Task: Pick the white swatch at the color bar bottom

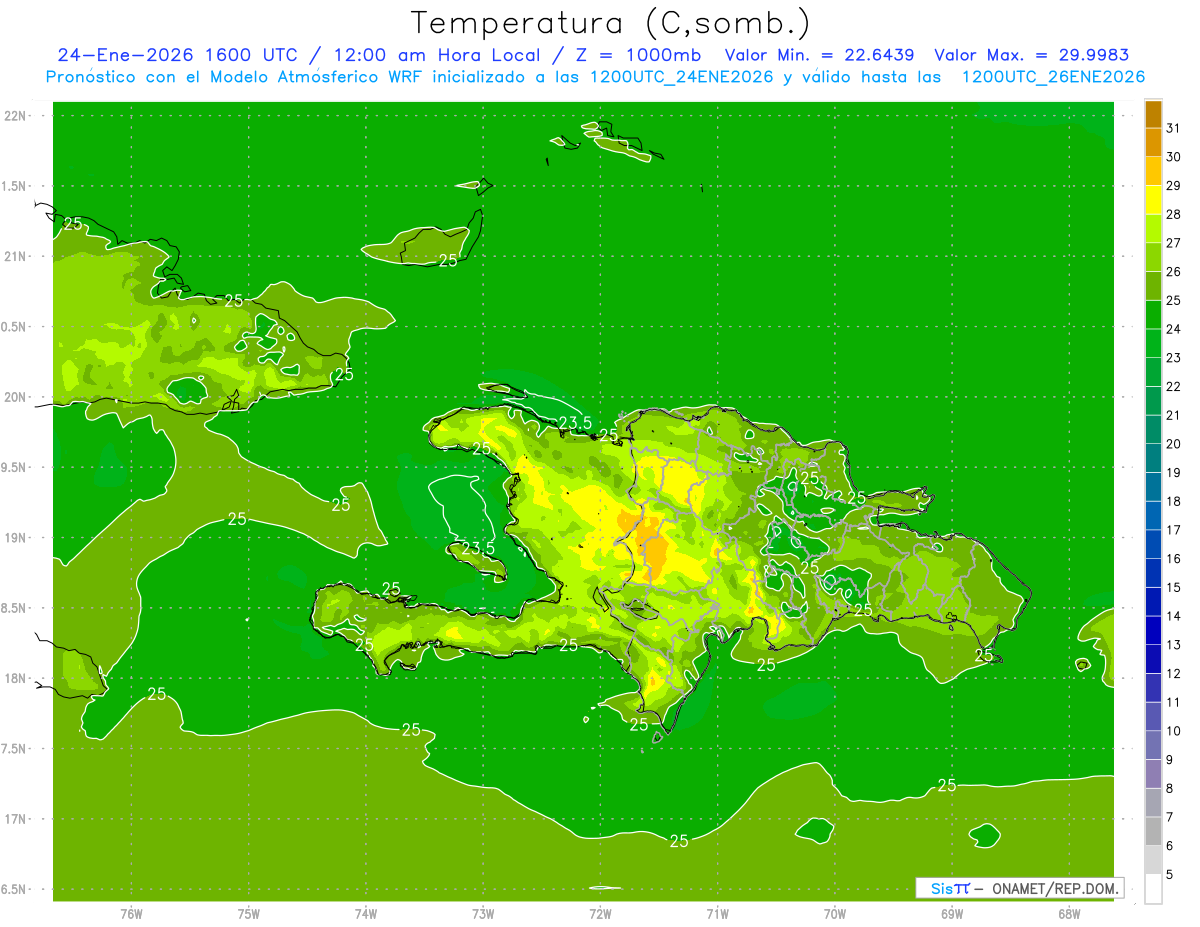Action: pyautogui.click(x=1153, y=889)
